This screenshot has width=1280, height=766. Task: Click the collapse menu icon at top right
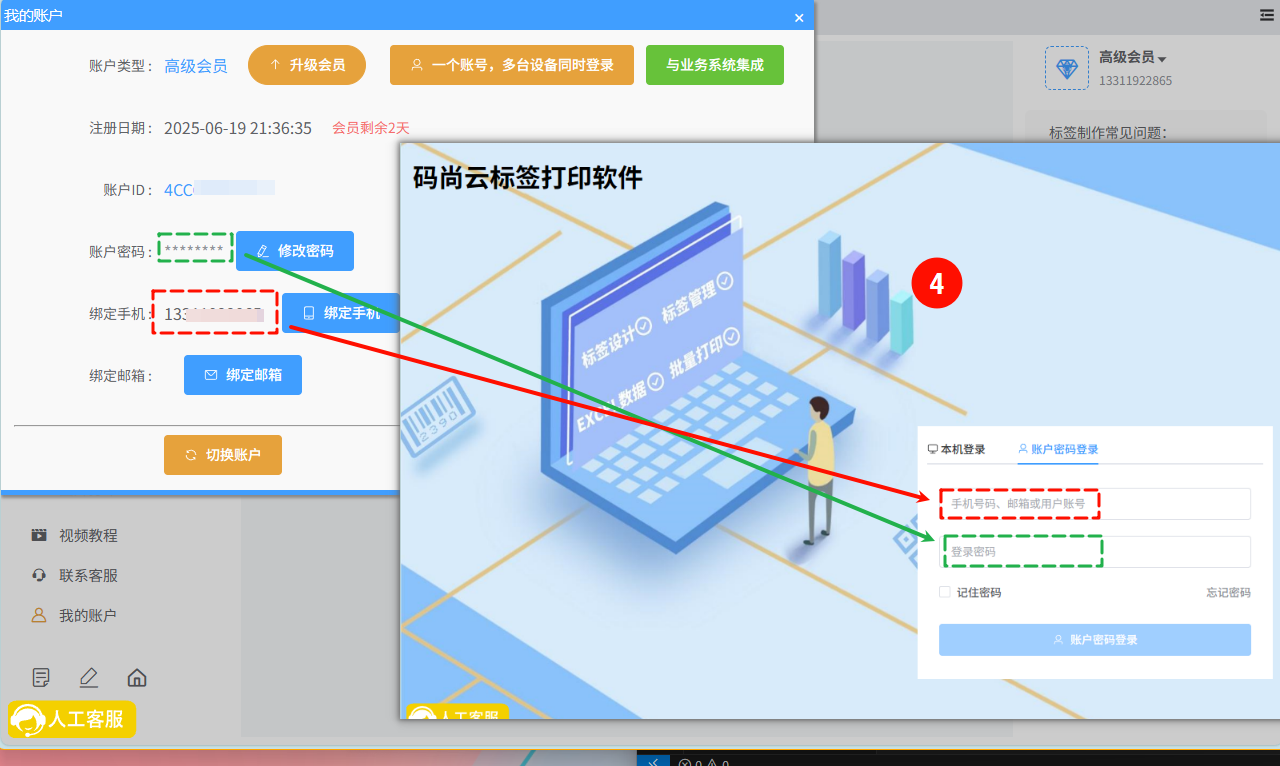1267,15
